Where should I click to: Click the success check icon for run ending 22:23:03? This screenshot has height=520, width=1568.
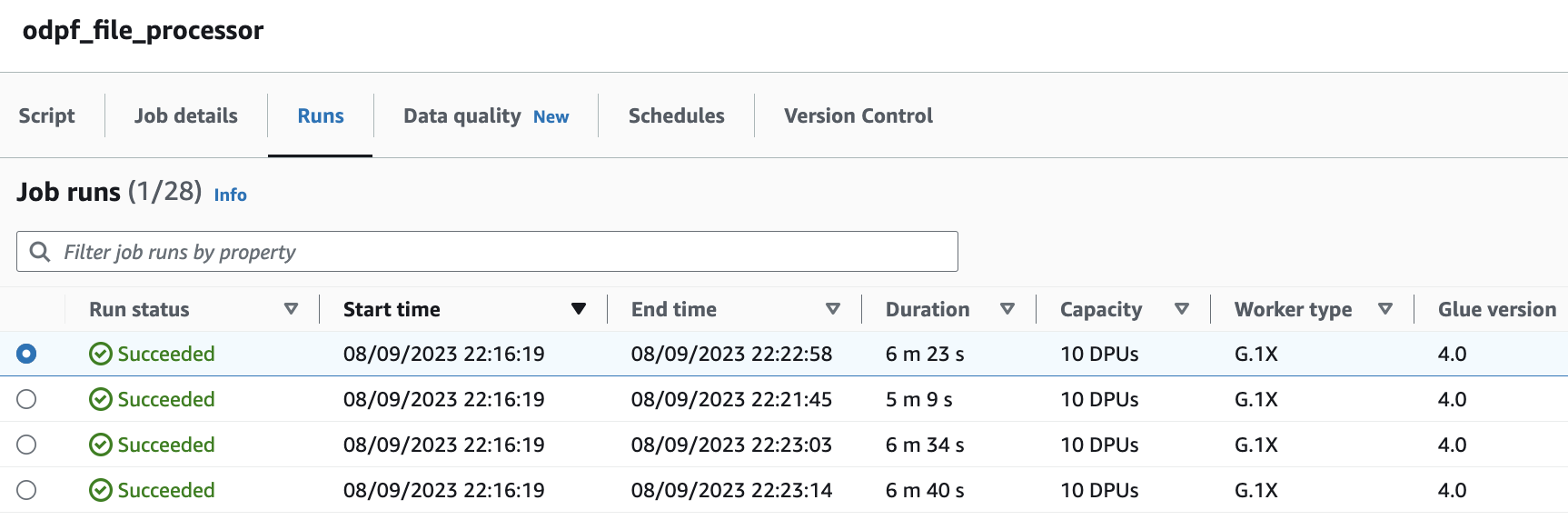[101, 445]
